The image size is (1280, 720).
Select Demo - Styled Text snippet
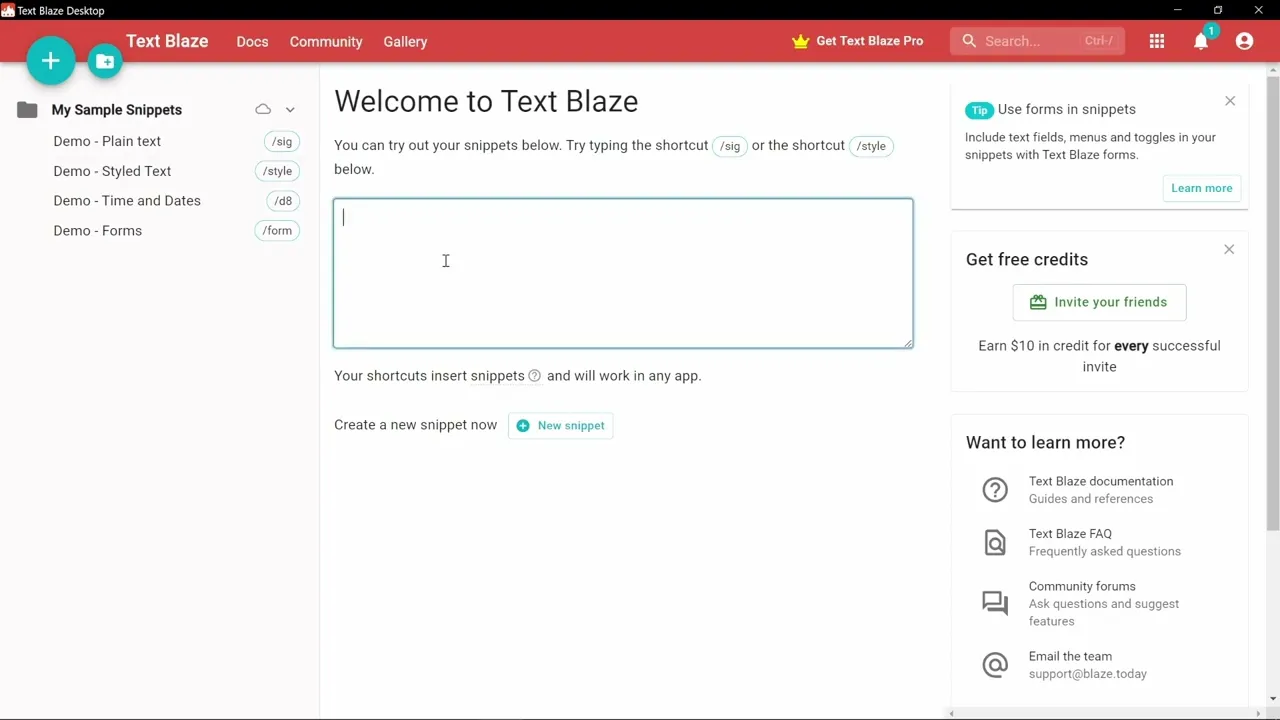click(x=112, y=171)
